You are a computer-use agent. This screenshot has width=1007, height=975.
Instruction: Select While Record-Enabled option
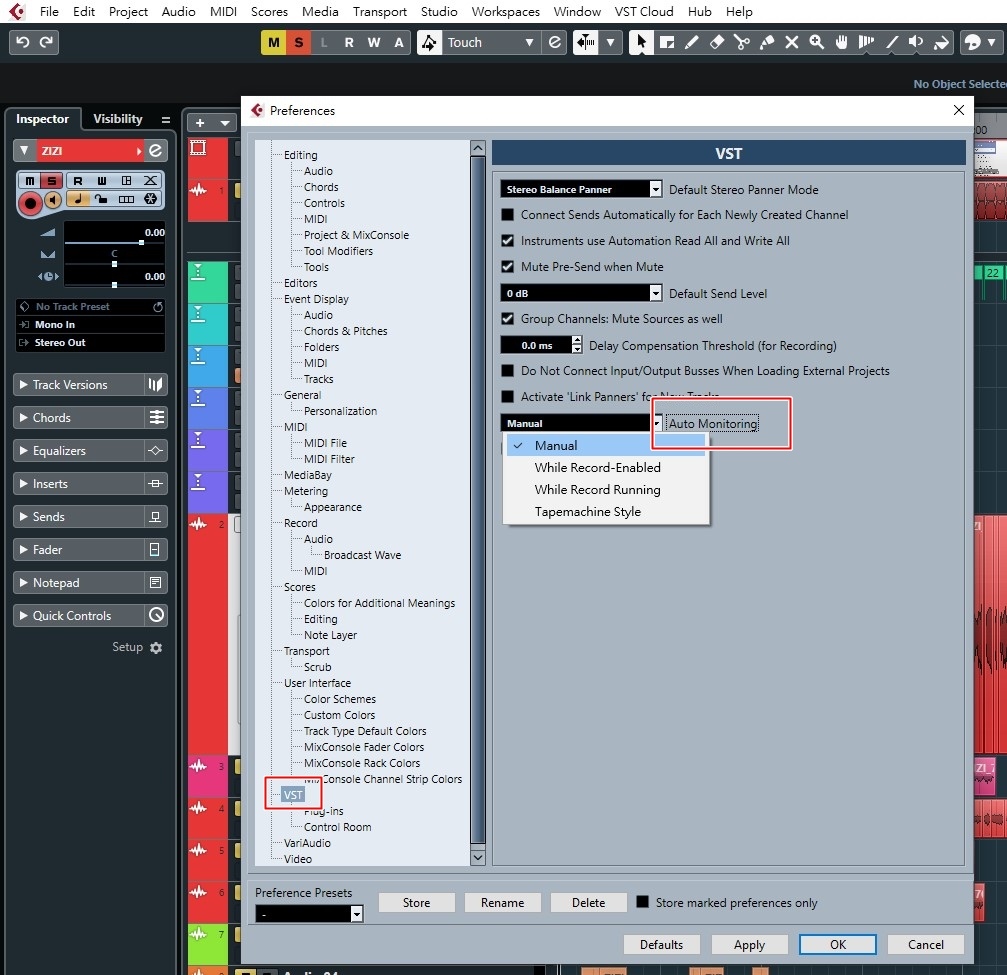click(597, 468)
